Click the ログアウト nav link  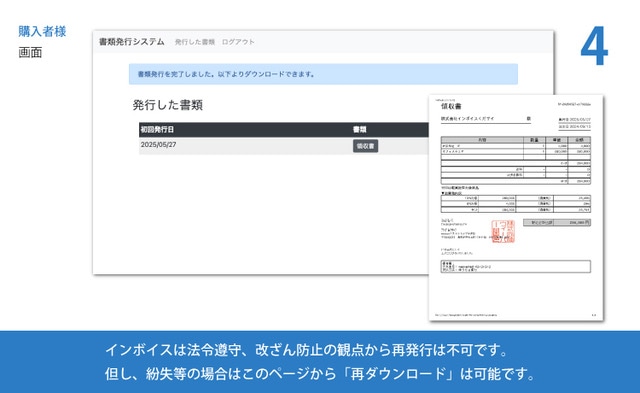[x=238, y=42]
